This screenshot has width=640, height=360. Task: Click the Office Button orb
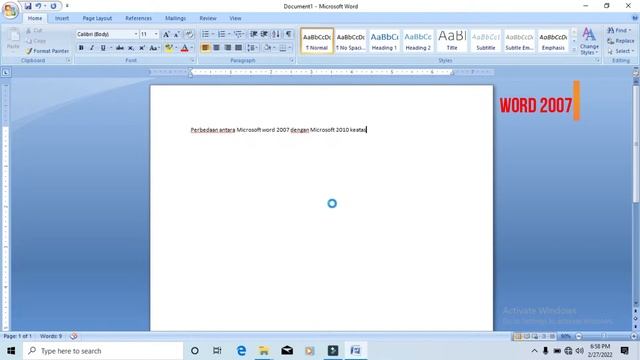click(x=10, y=10)
